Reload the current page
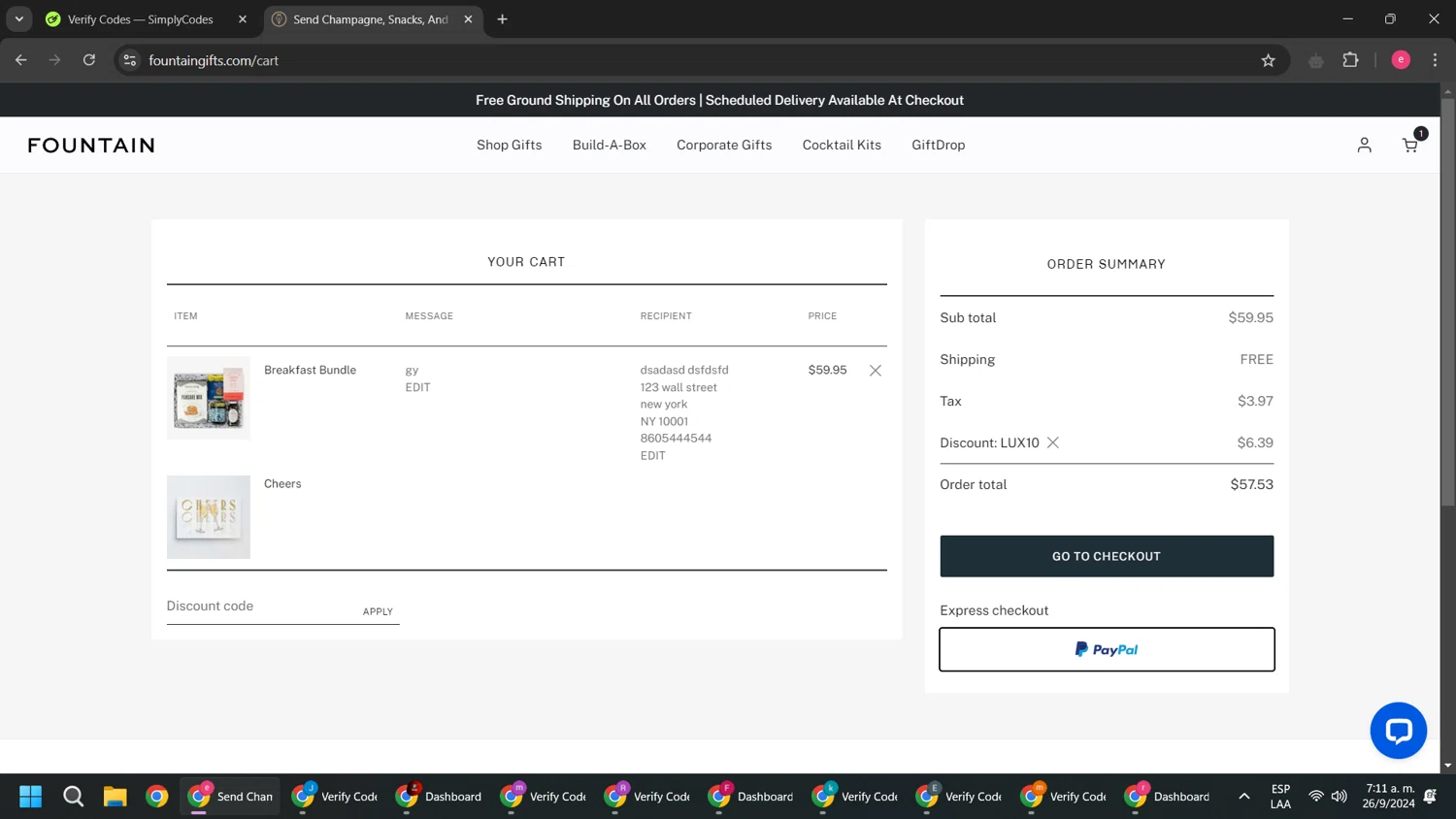The image size is (1456, 819). tap(89, 60)
